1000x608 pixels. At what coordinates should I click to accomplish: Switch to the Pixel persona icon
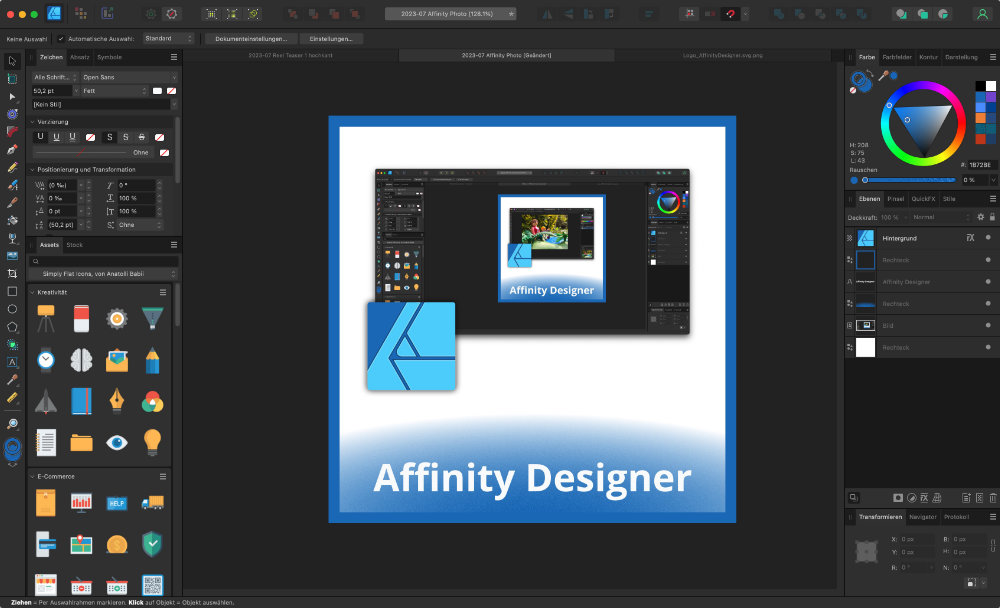tap(81, 13)
